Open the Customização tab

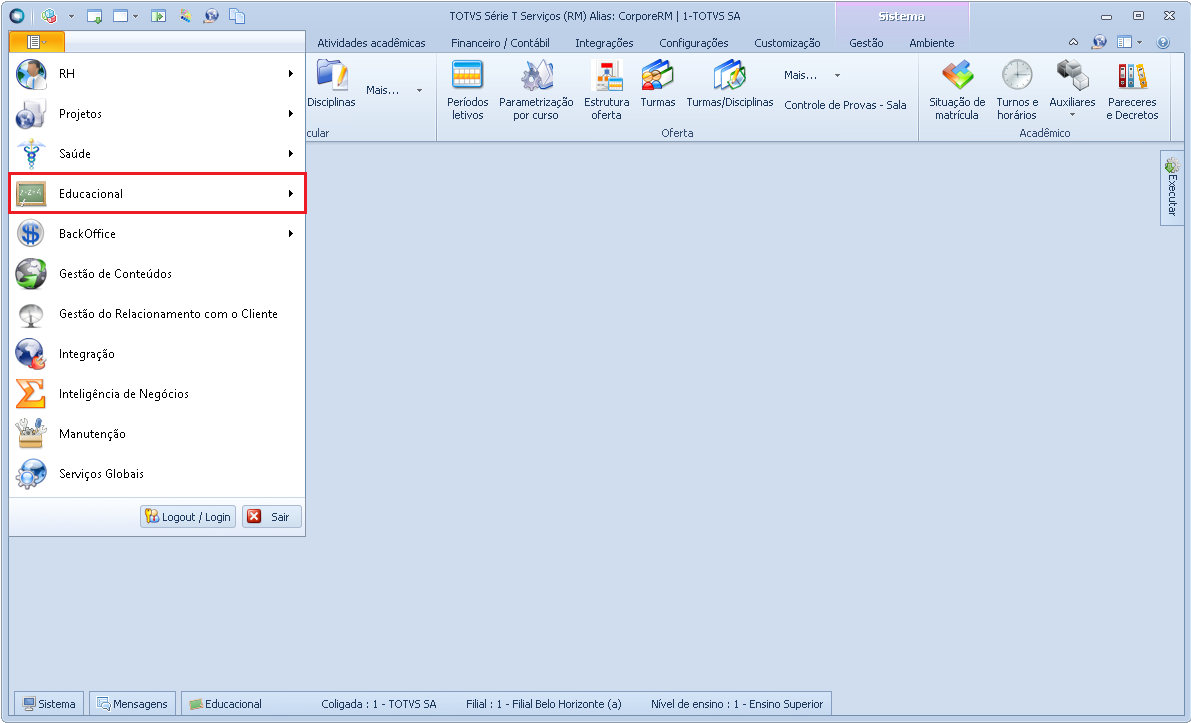[787, 43]
